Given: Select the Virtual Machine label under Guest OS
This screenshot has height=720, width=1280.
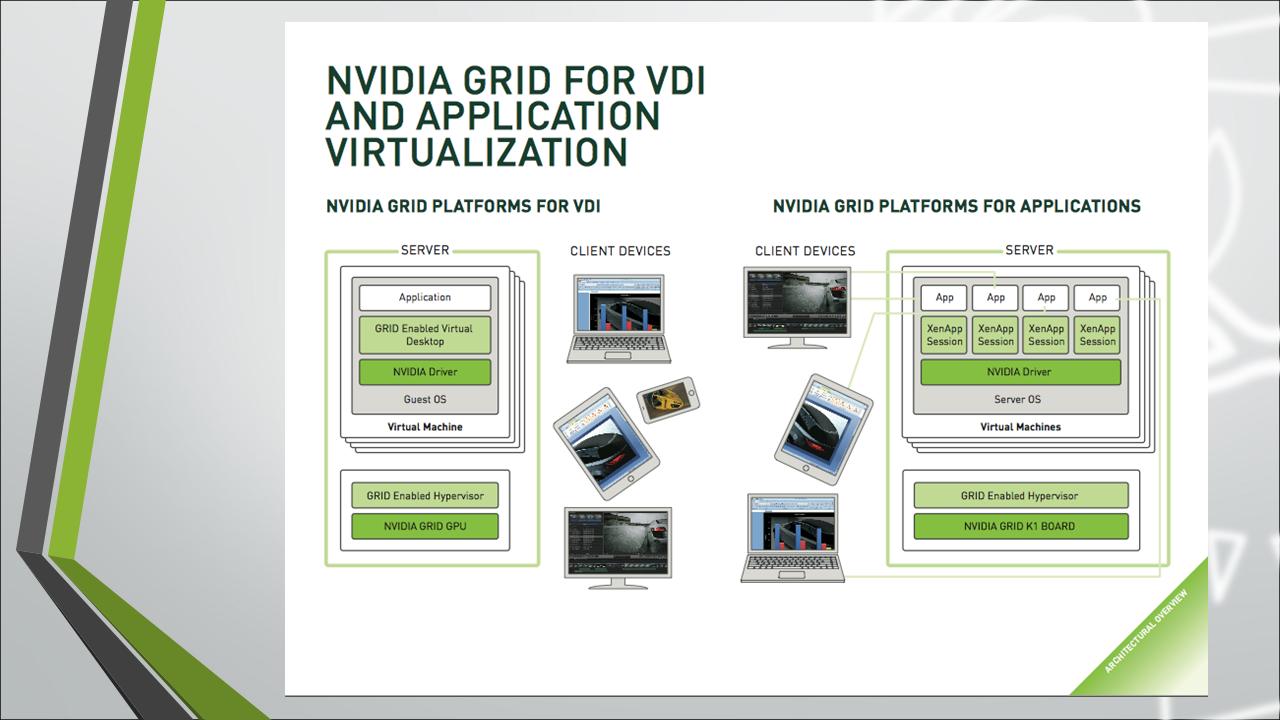Looking at the screenshot, I should pos(425,427).
